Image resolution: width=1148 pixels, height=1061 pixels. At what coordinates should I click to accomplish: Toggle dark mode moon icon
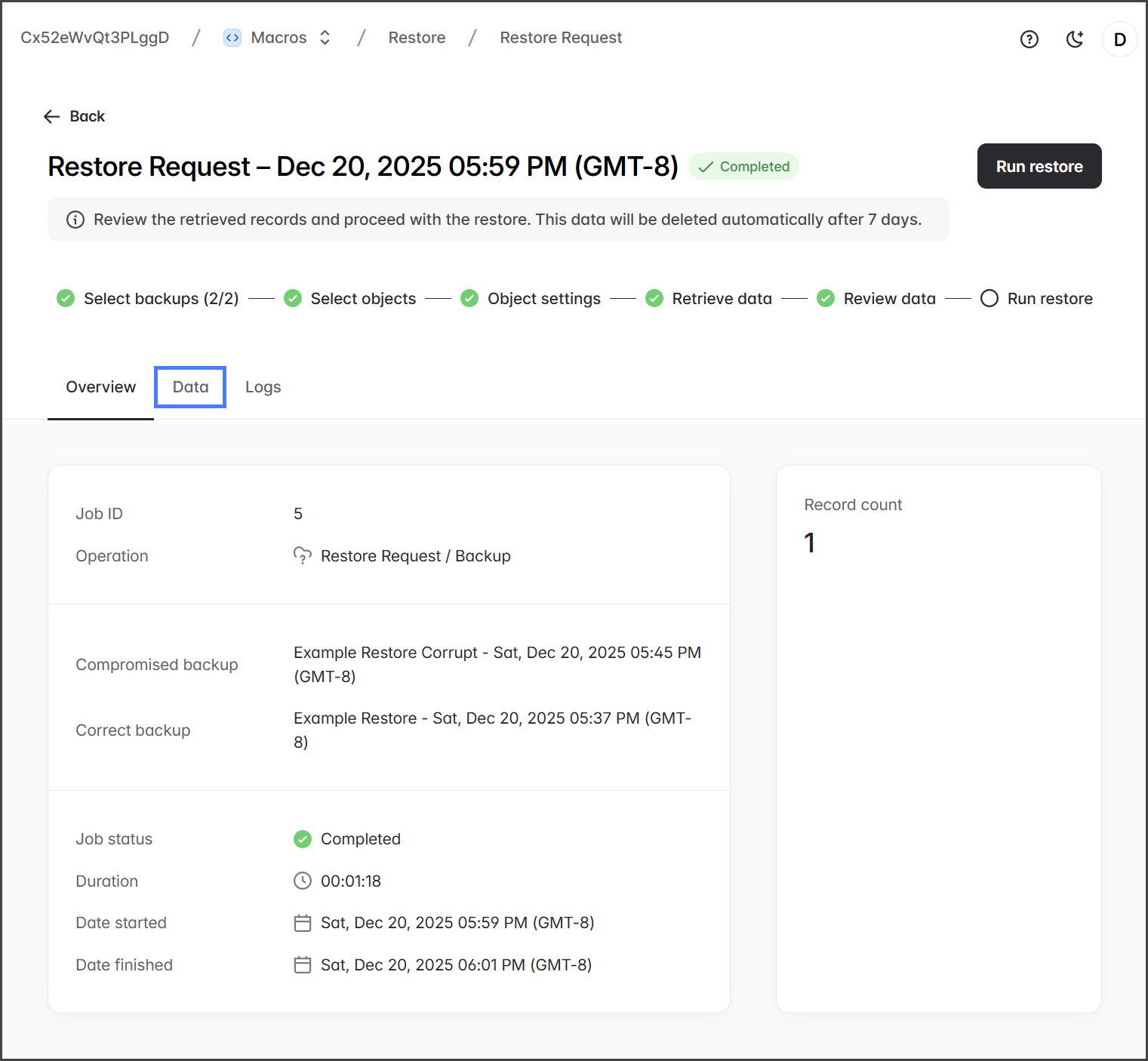[x=1074, y=39]
